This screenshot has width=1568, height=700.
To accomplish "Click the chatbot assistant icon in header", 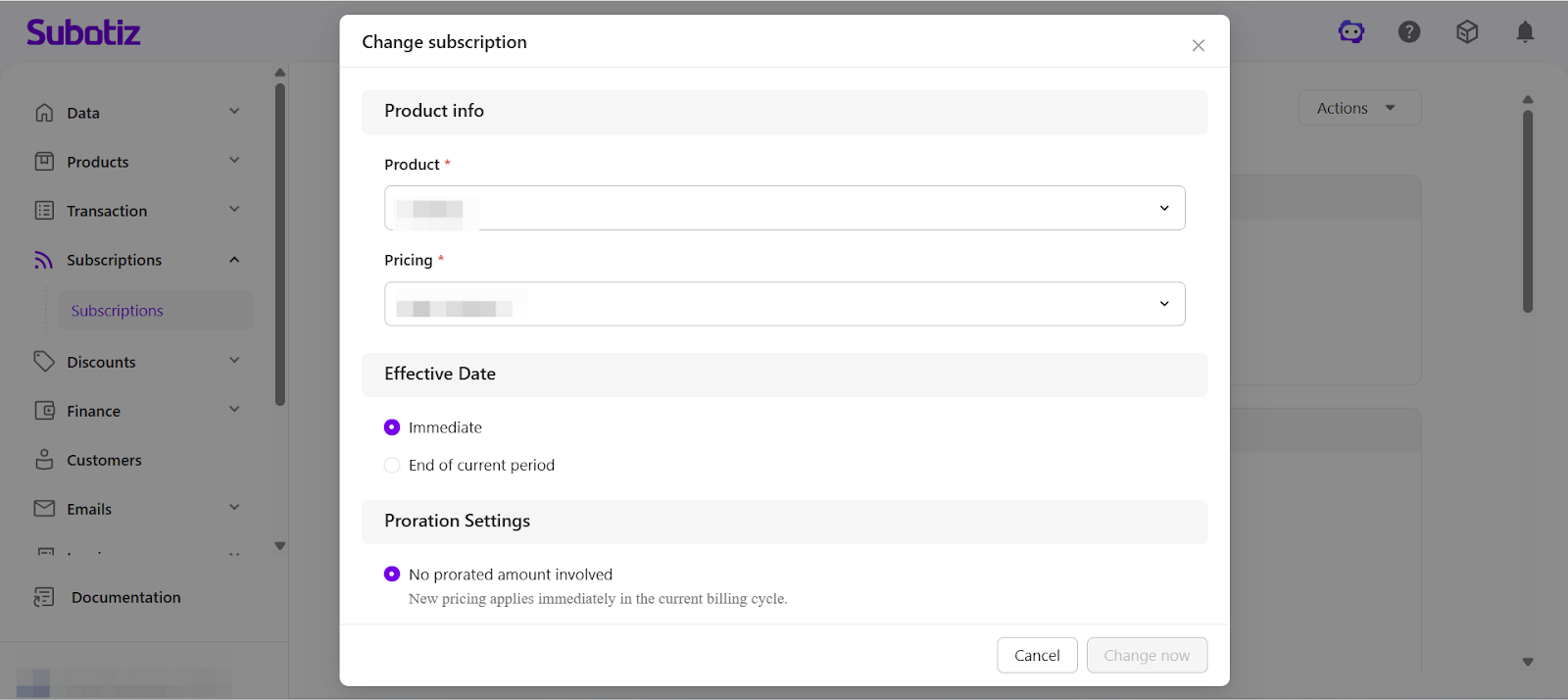I will 1351,32.
